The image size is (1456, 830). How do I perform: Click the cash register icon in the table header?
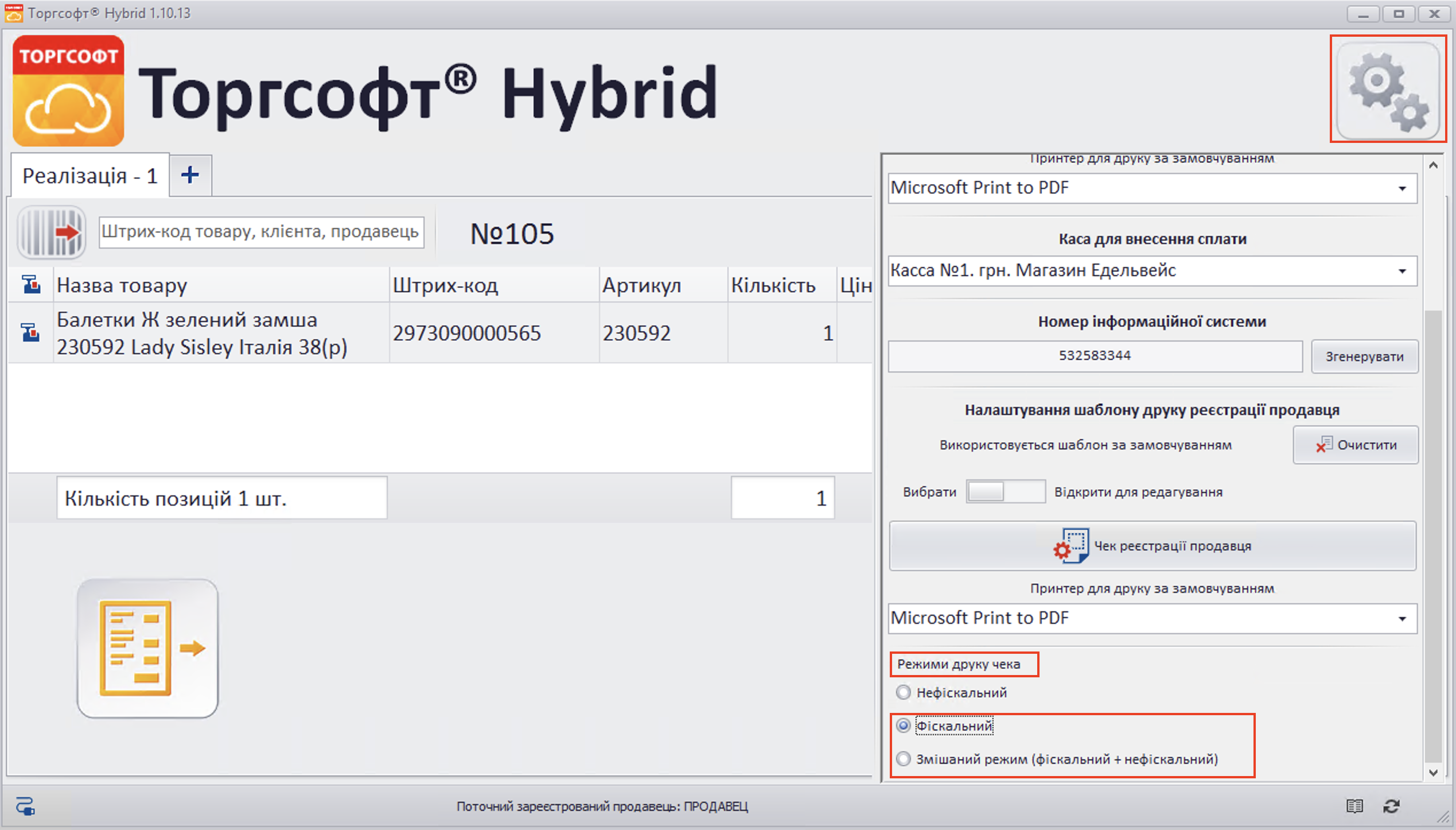click(x=31, y=285)
